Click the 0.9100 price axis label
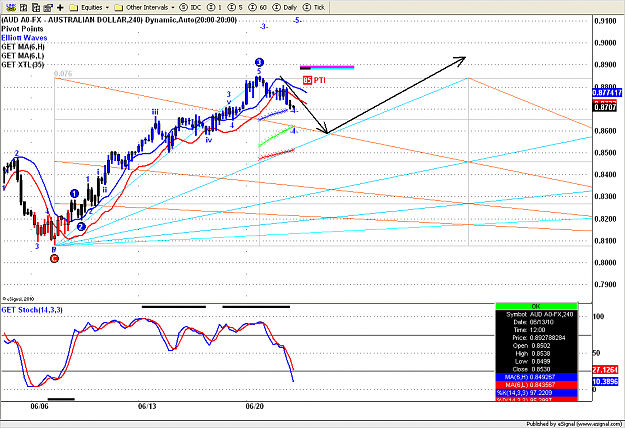This screenshot has width=625, height=428. (x=605, y=21)
